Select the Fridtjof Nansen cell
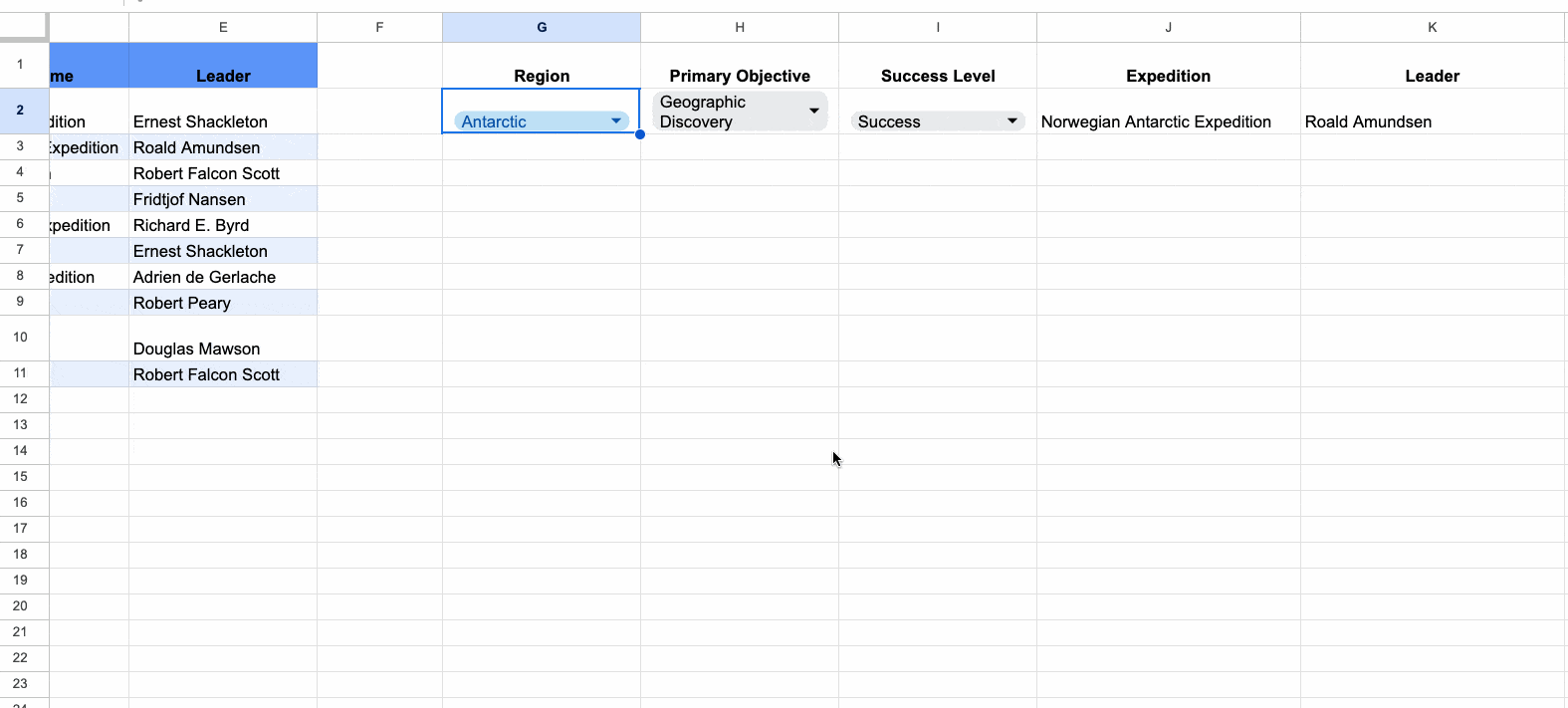1568x708 pixels. [x=189, y=199]
